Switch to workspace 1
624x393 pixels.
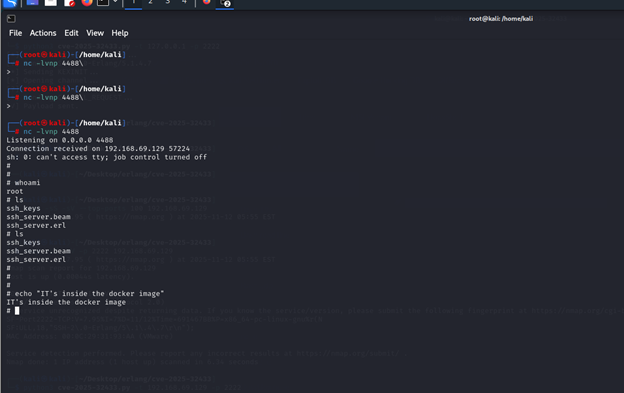point(133,3)
